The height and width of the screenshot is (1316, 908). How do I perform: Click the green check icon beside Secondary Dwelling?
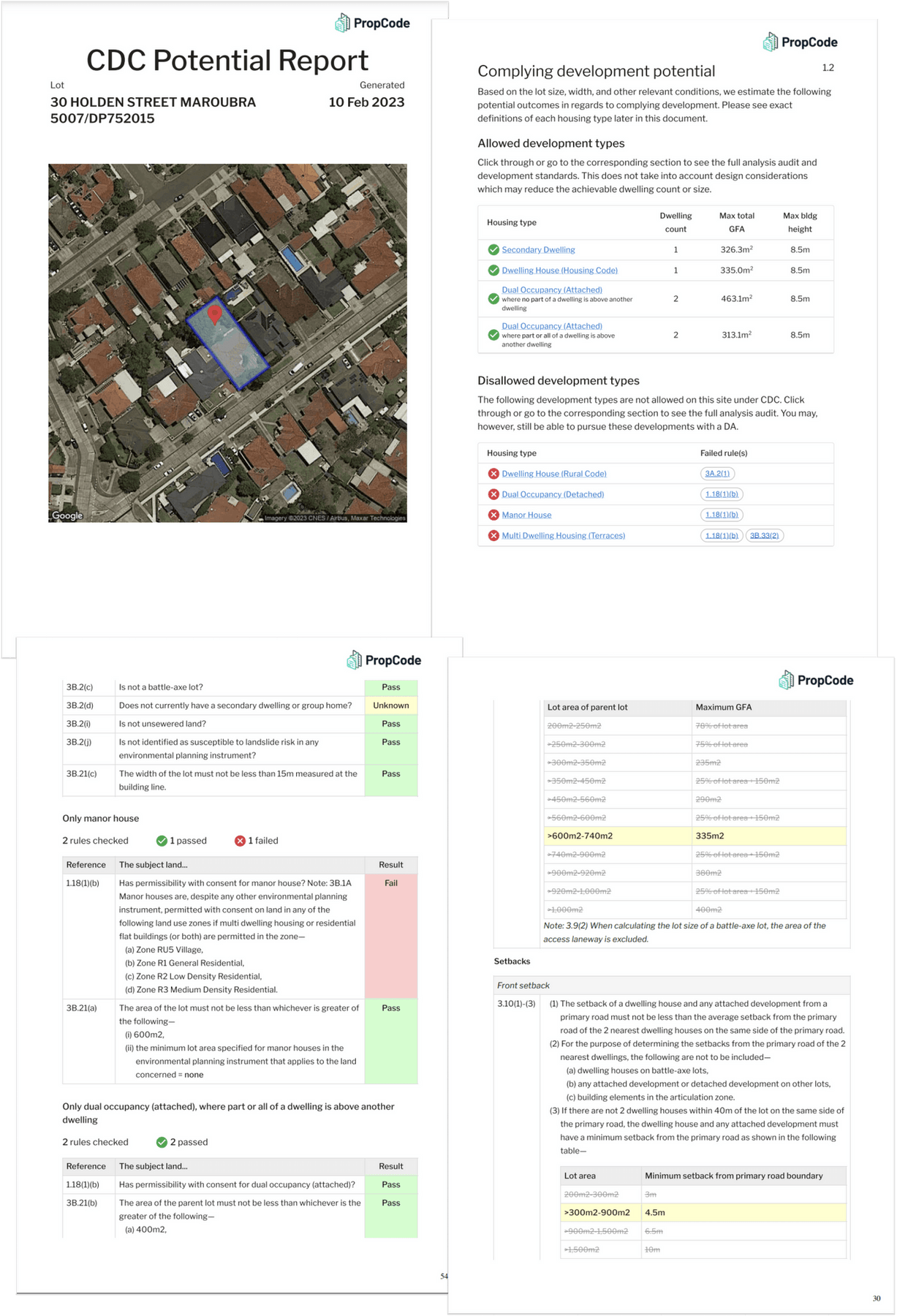493,250
